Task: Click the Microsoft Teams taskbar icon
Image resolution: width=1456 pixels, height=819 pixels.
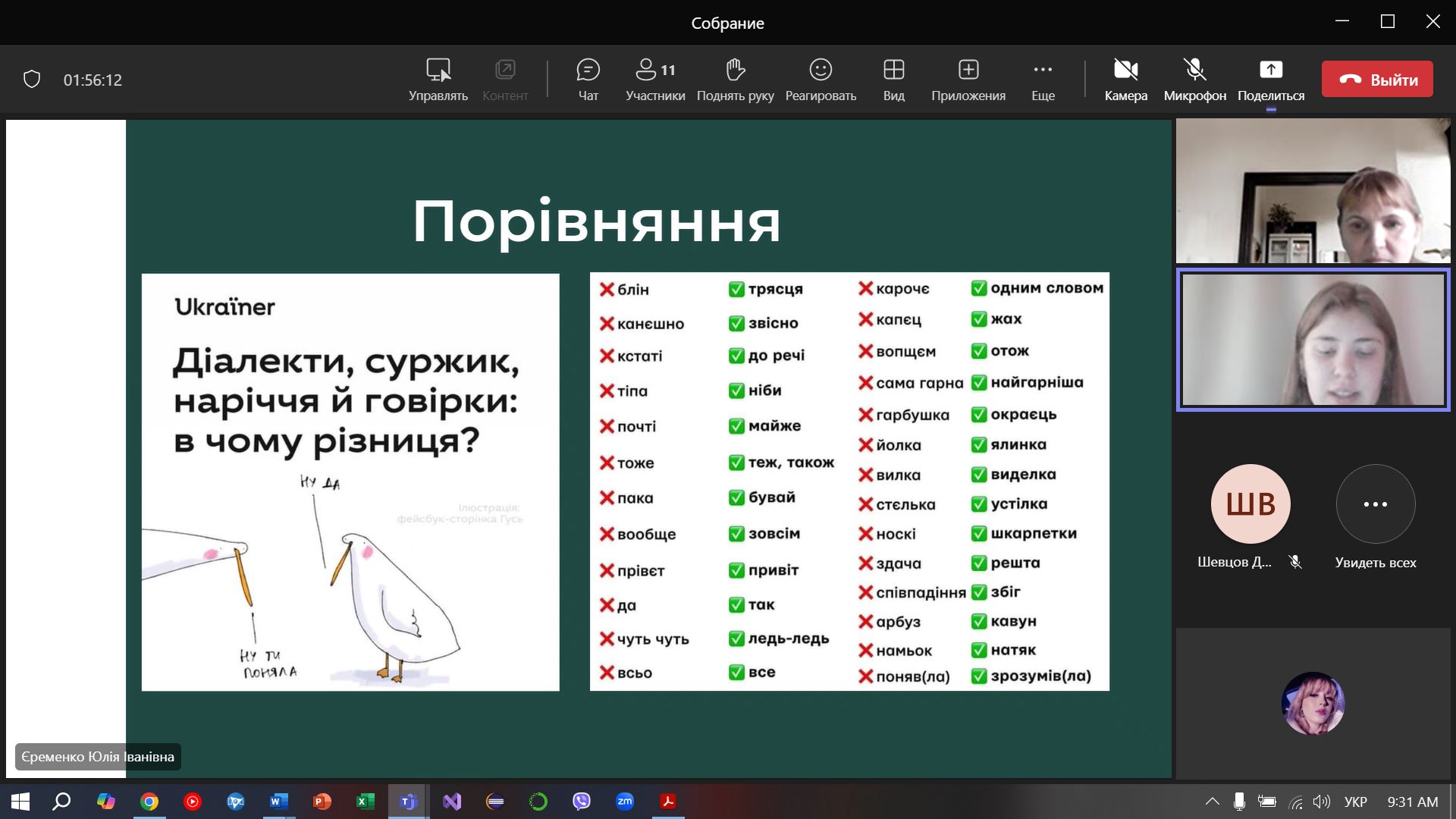Action: click(x=408, y=802)
